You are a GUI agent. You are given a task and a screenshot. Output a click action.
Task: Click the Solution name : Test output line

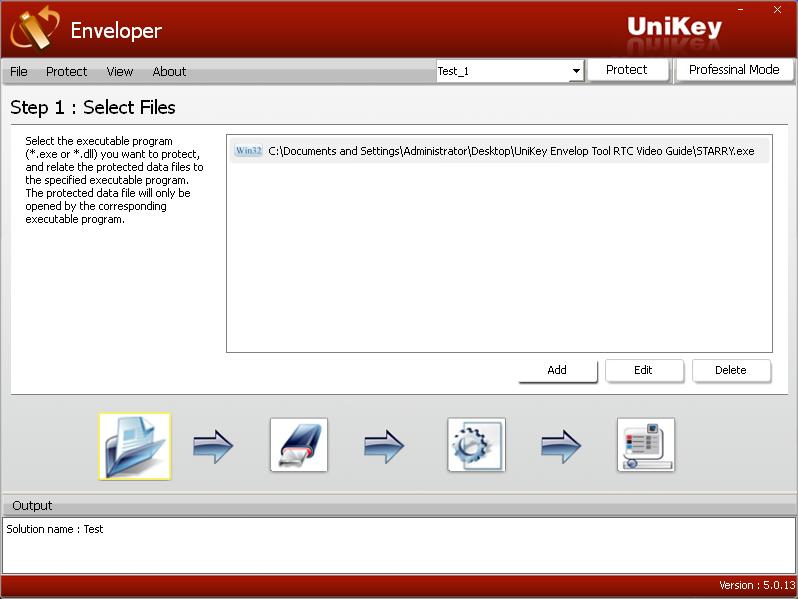[x=54, y=529]
